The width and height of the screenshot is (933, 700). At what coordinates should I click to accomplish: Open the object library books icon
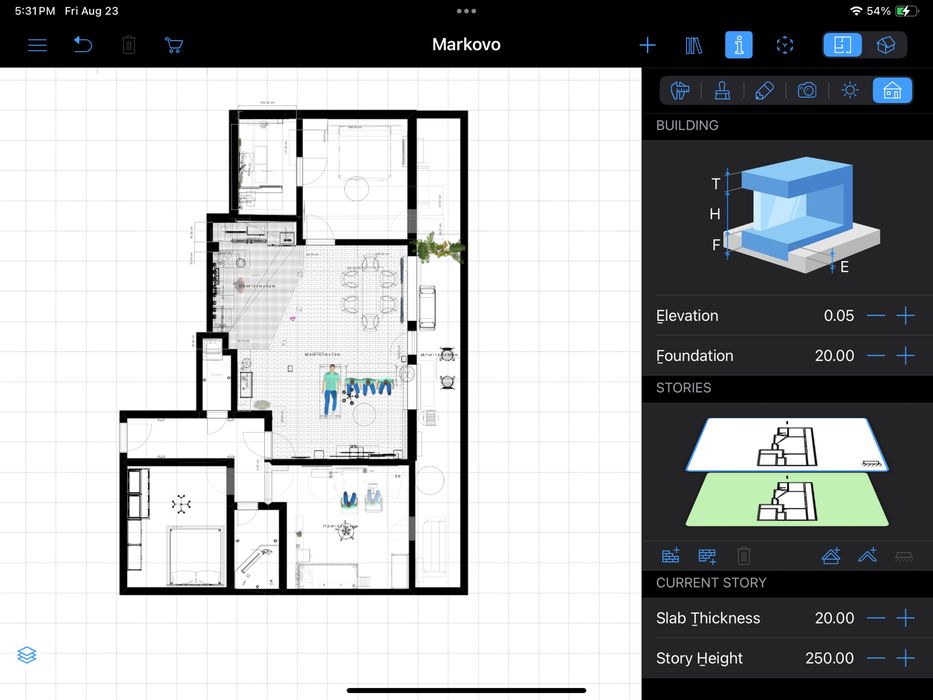click(694, 45)
